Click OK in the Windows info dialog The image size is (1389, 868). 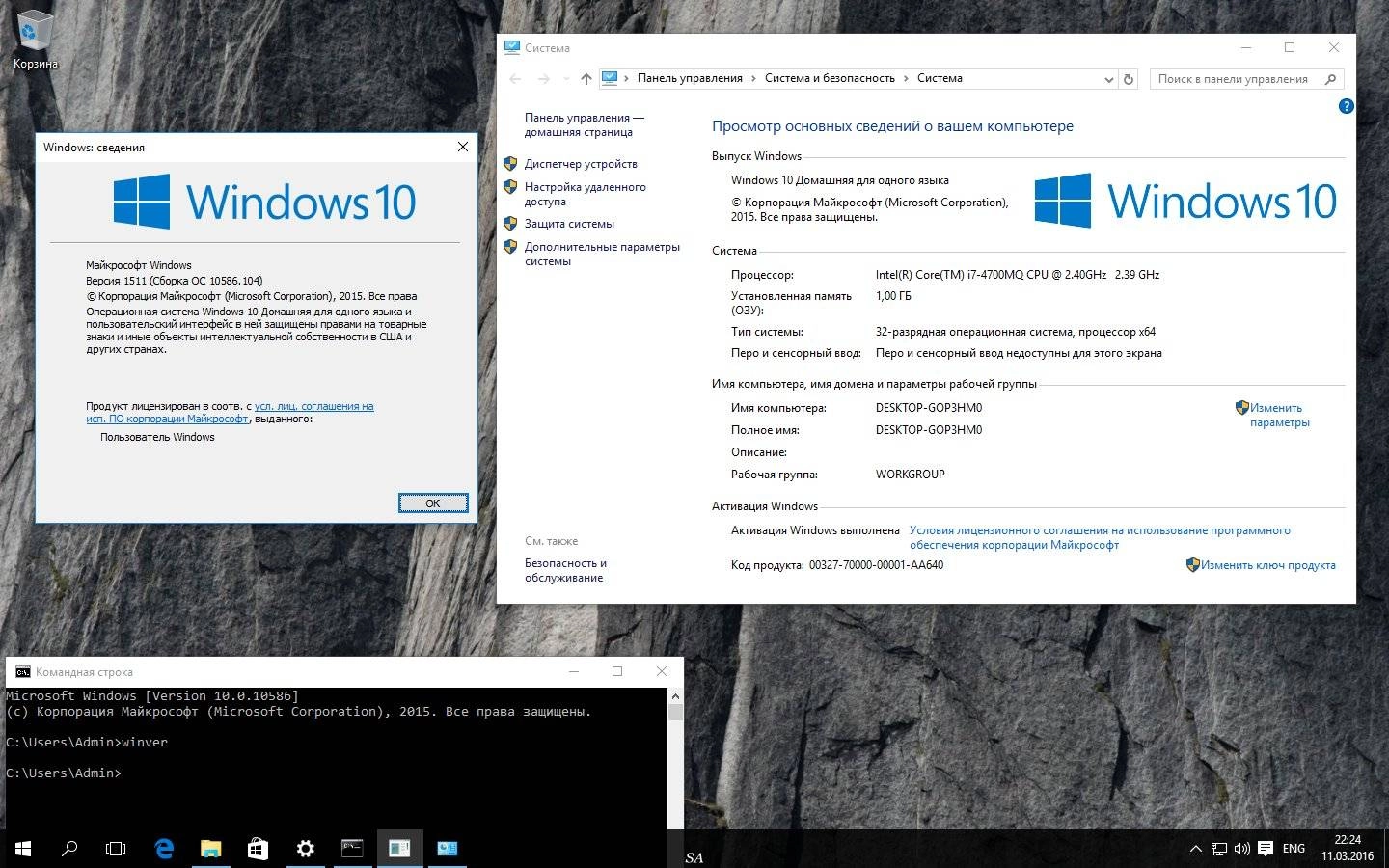point(433,502)
